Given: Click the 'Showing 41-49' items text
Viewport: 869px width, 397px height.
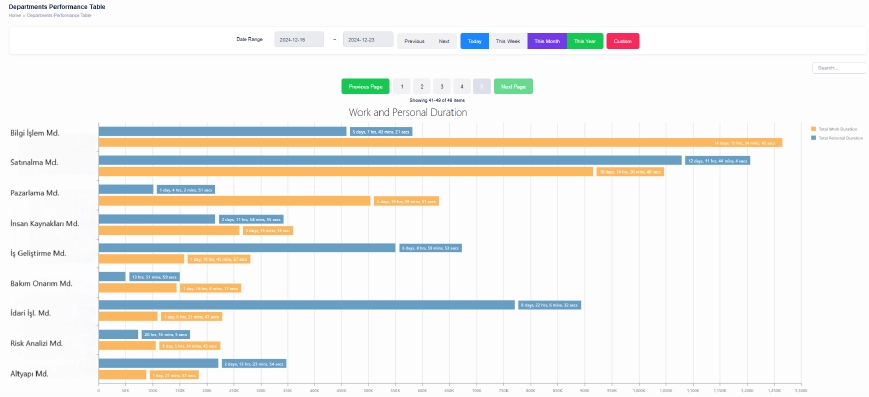Looking at the screenshot, I should click(437, 100).
